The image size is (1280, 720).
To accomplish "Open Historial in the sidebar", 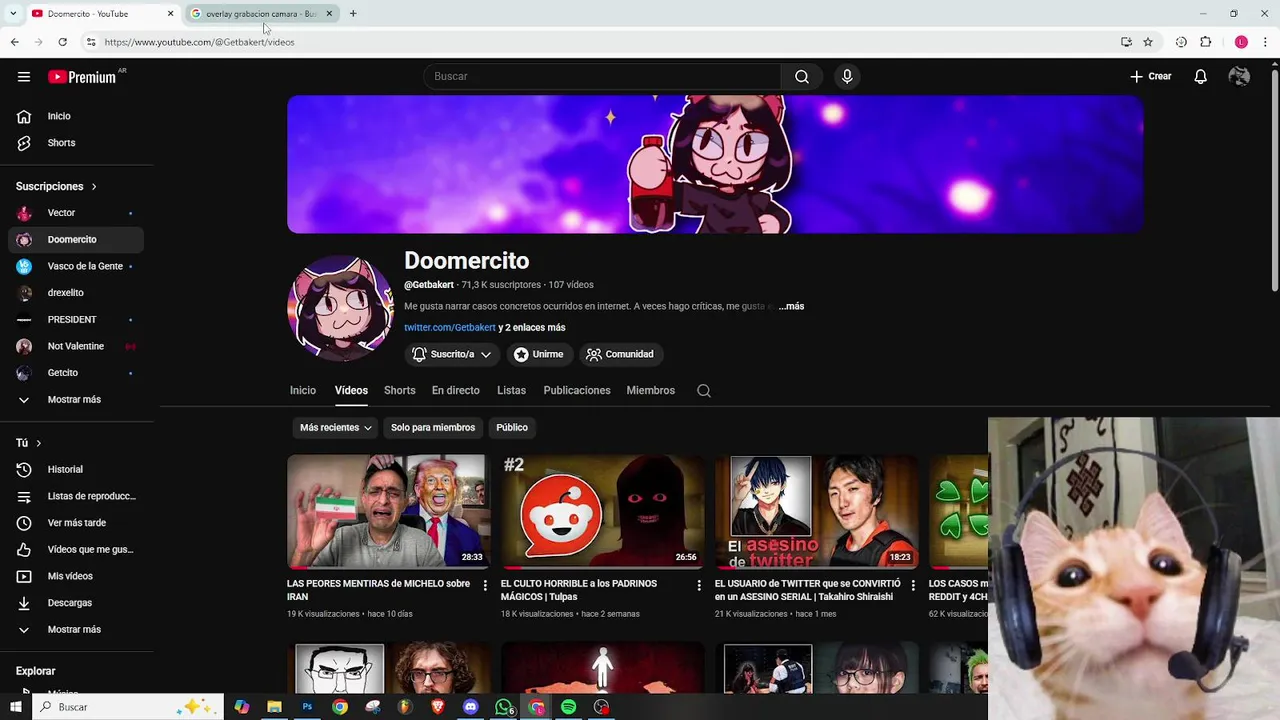I will [x=76, y=470].
